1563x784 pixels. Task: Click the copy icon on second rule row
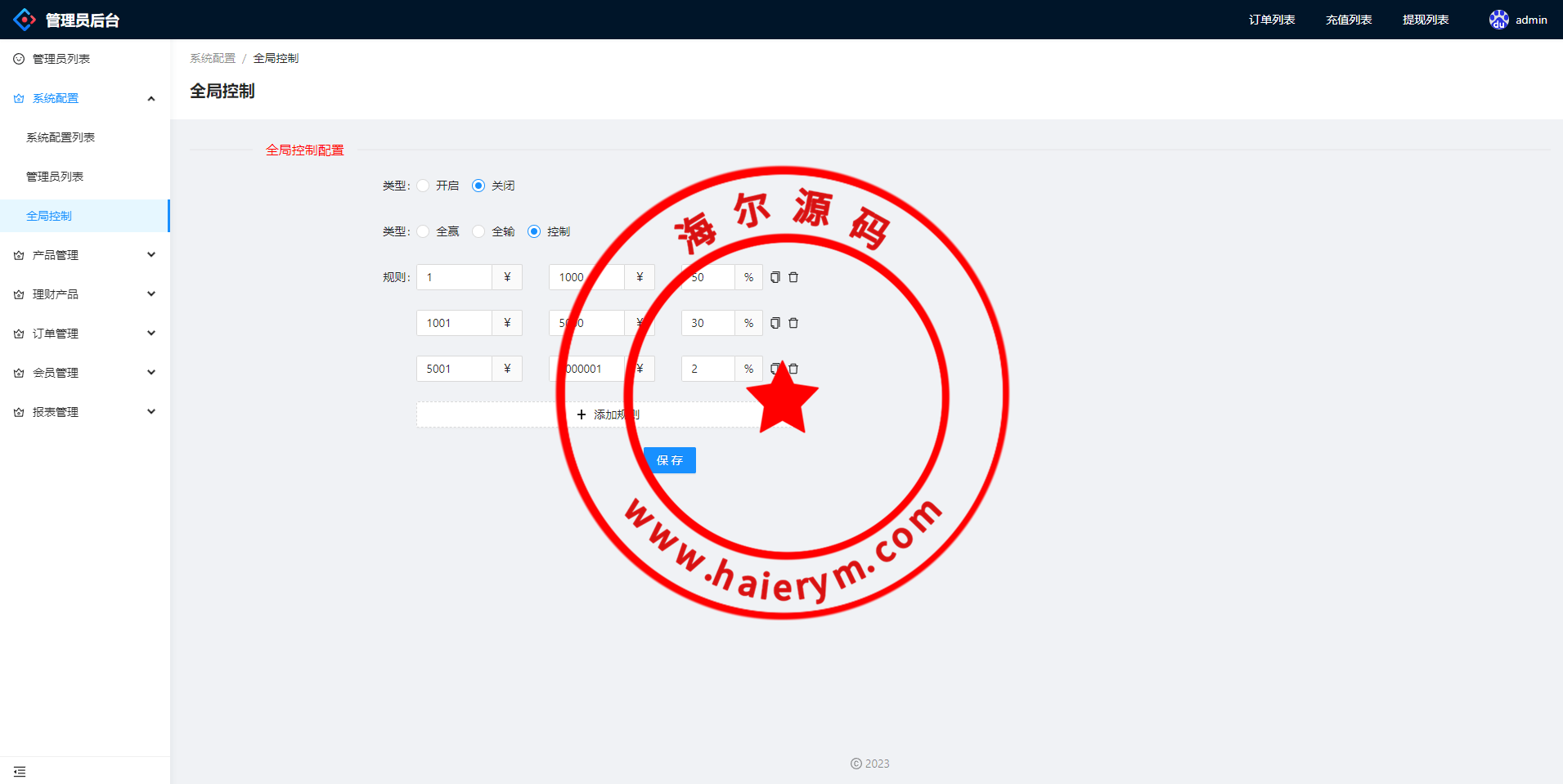pyautogui.click(x=775, y=323)
